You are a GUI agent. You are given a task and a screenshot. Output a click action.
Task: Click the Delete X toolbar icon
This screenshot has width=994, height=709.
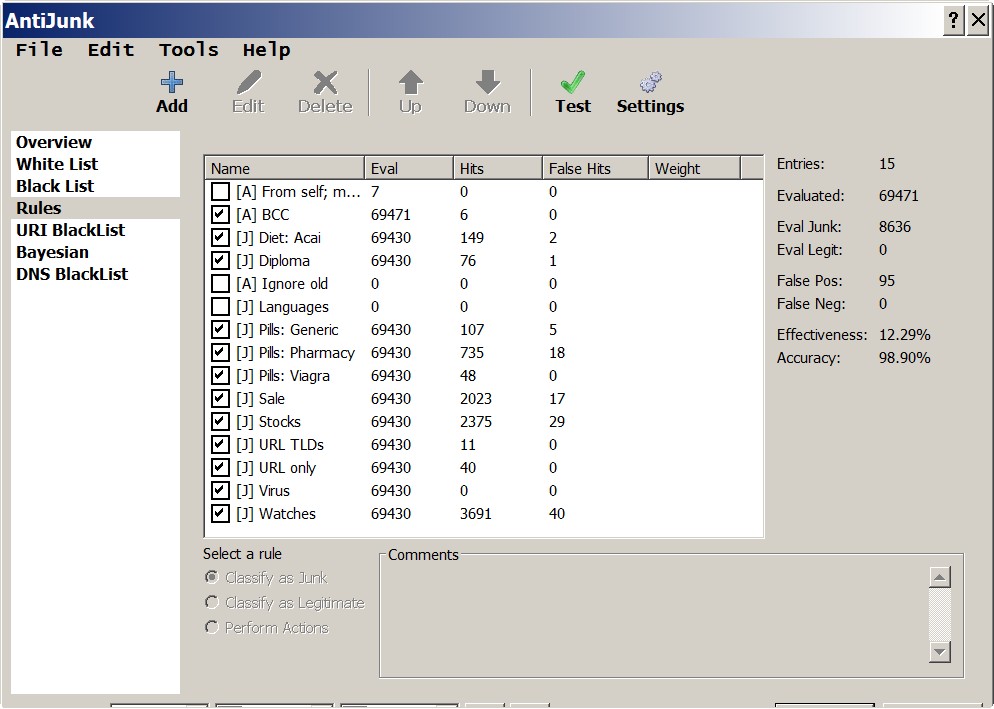(325, 82)
